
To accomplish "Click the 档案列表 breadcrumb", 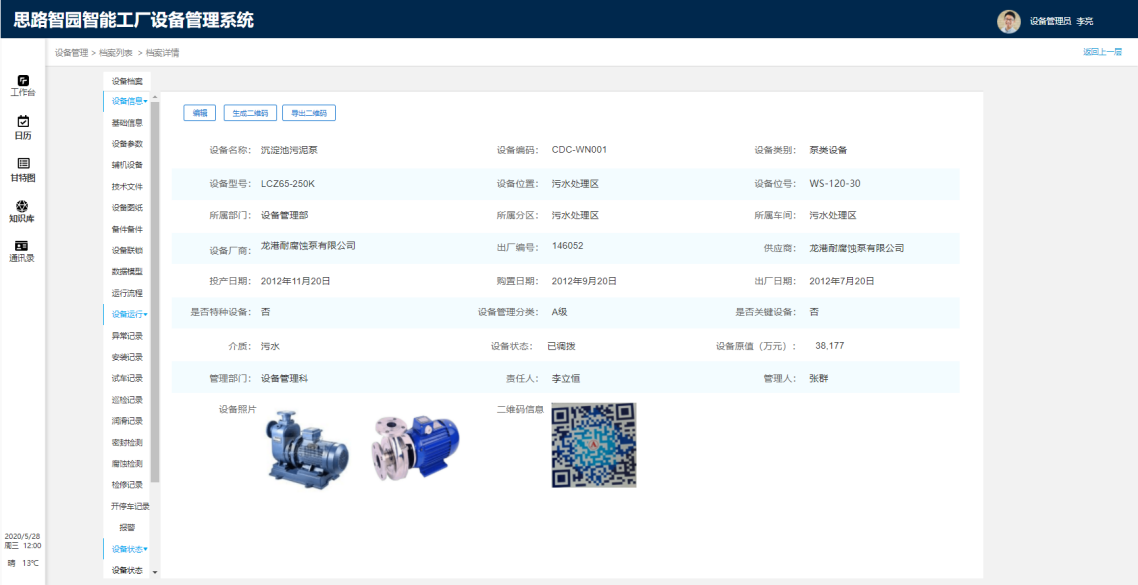I will click(x=114, y=53).
